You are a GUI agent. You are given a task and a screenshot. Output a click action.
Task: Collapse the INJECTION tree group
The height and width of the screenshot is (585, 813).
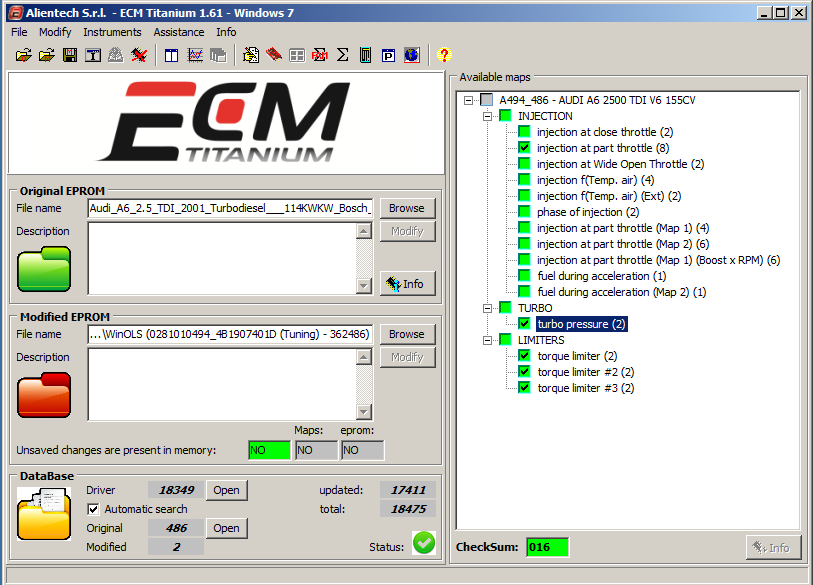click(487, 116)
